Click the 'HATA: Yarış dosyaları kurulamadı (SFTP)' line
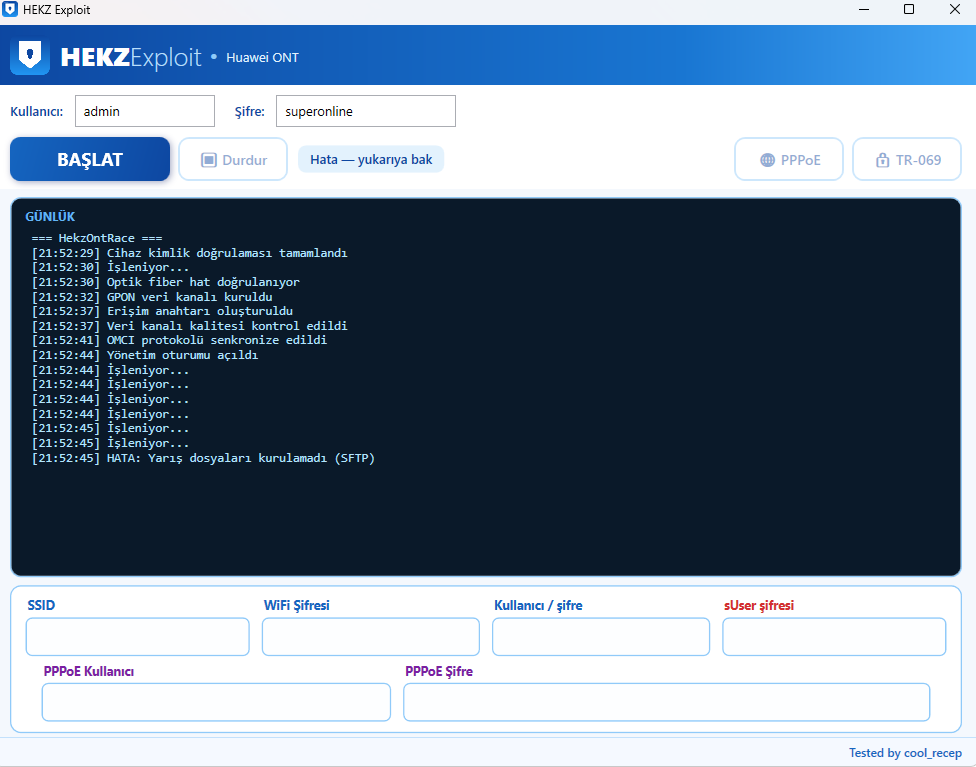The image size is (976, 767). click(204, 458)
